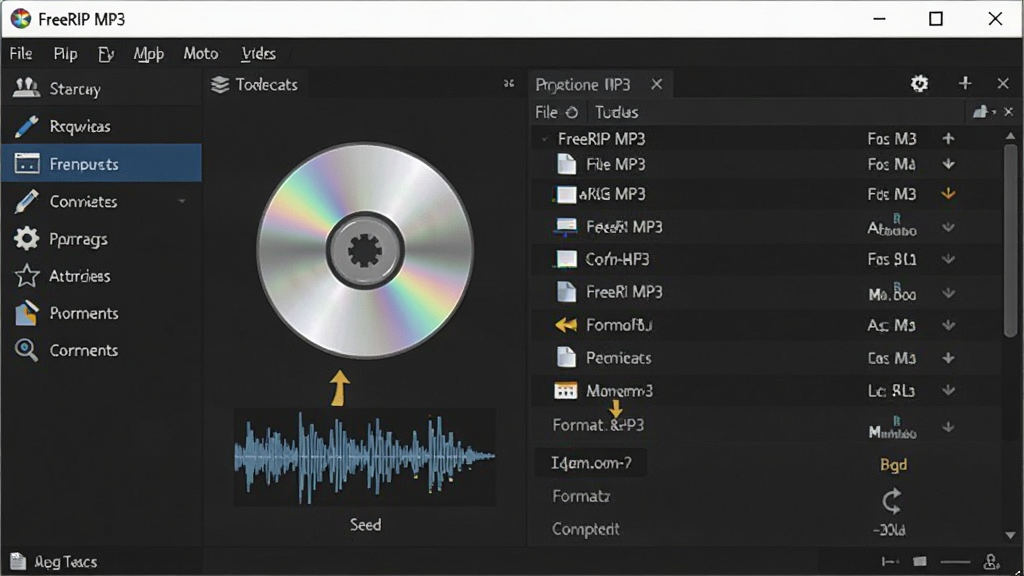Click the Tudus toolbar button
1024x576 pixels.
[x=616, y=112]
